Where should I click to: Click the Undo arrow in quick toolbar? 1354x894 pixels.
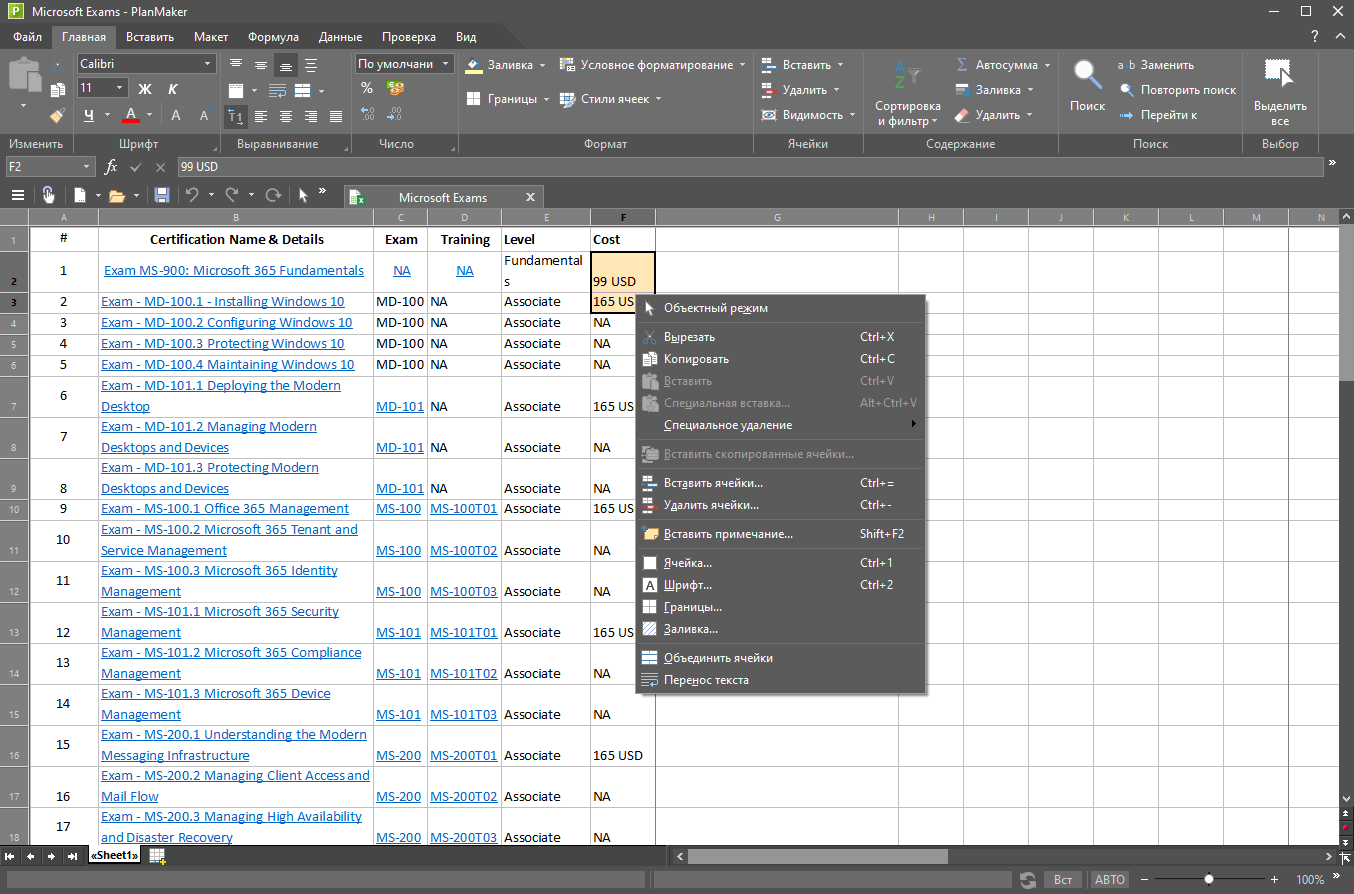click(x=192, y=196)
